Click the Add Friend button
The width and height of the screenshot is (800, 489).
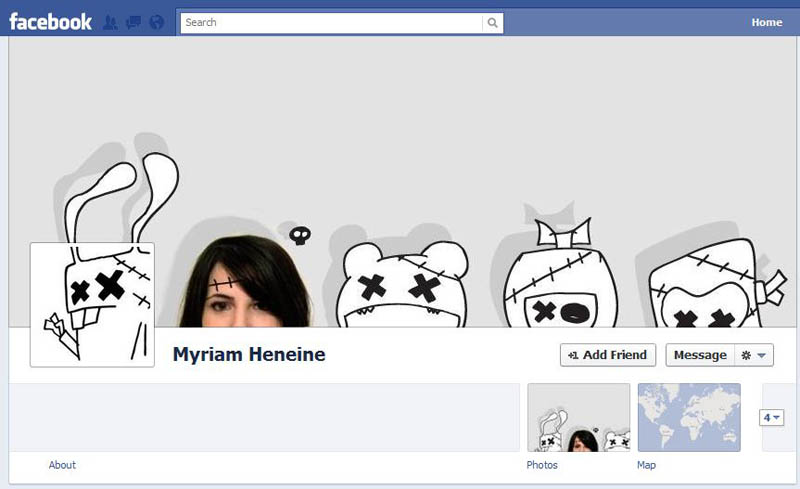[608, 355]
